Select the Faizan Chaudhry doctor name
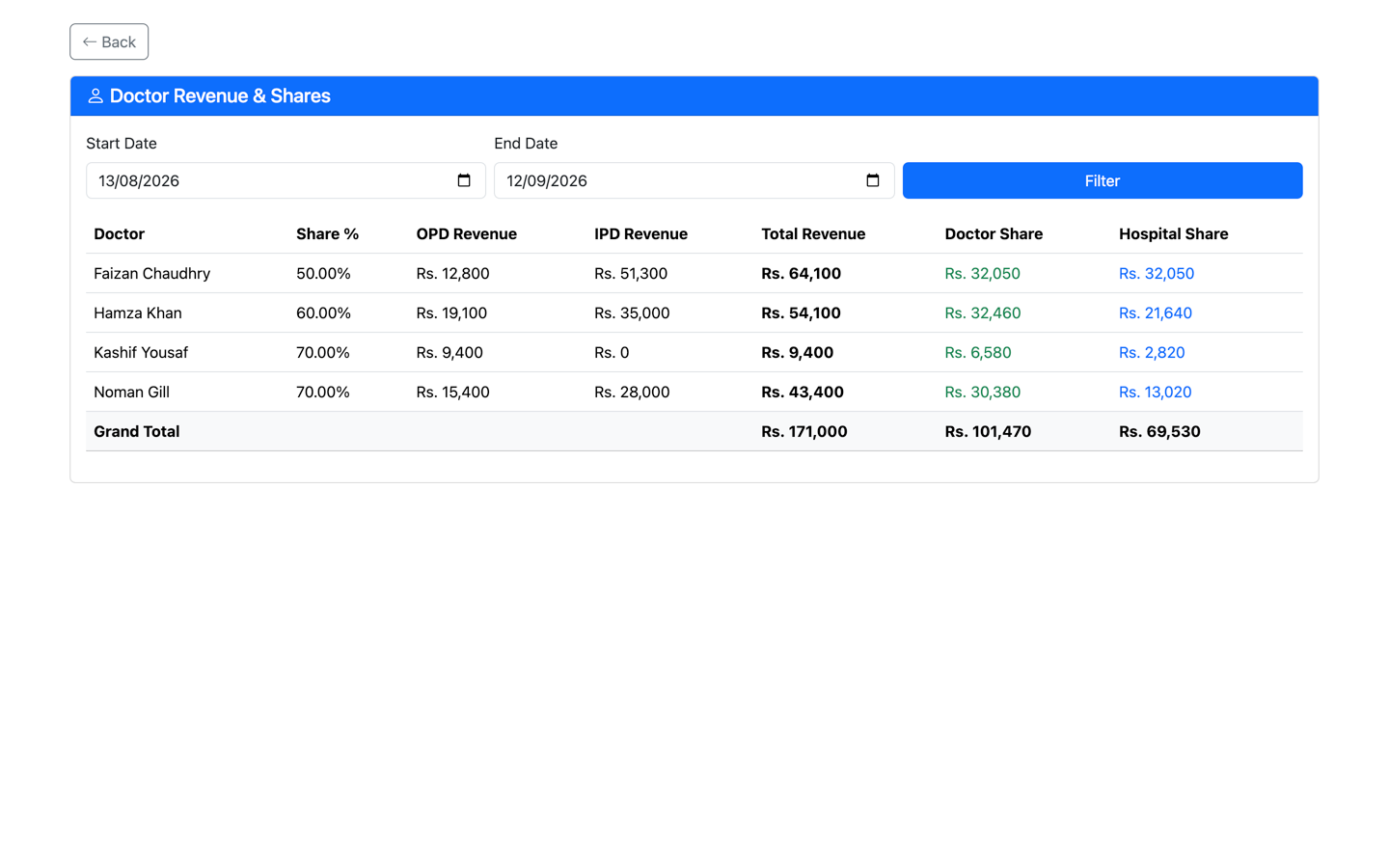The height and width of the screenshot is (868, 1389). point(151,273)
